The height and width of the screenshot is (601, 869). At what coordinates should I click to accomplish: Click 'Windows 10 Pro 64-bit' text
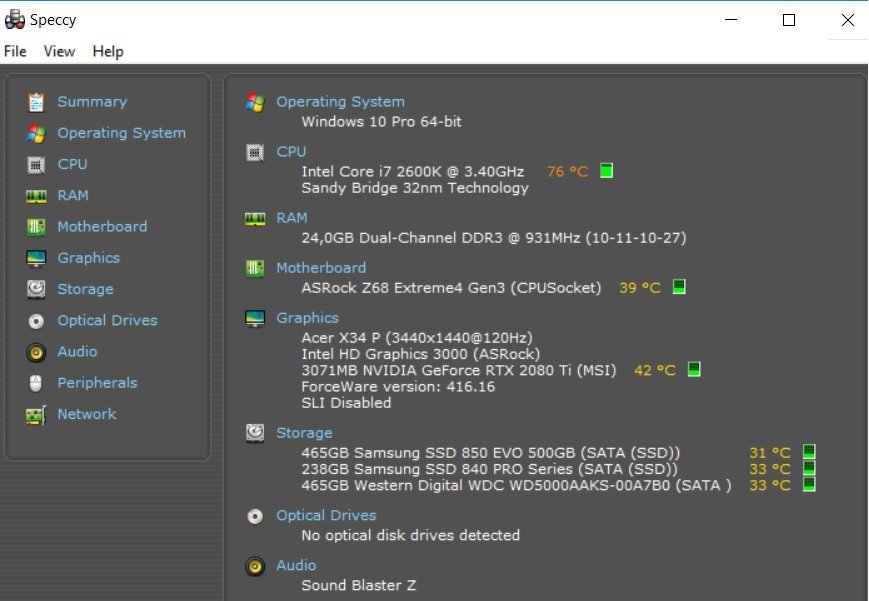pos(381,121)
